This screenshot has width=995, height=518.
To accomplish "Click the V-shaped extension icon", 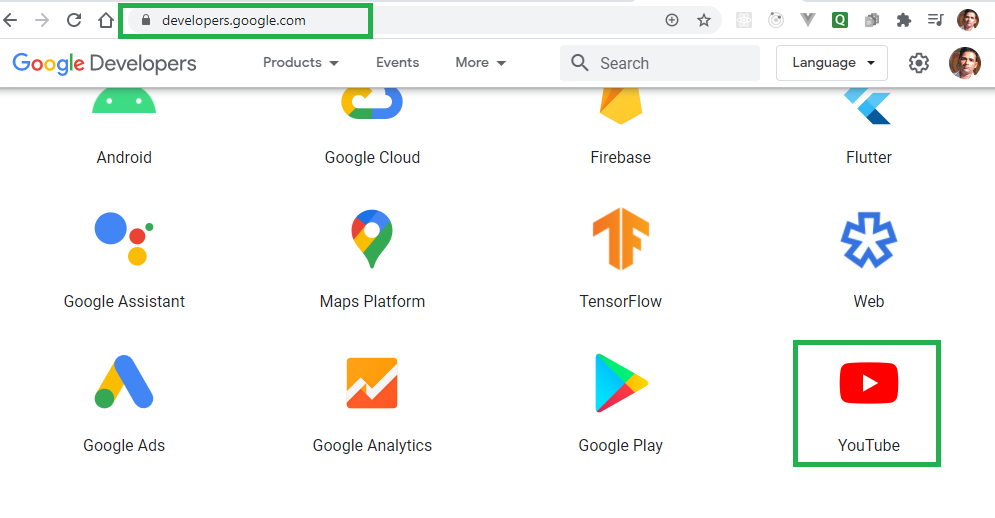I will (808, 20).
